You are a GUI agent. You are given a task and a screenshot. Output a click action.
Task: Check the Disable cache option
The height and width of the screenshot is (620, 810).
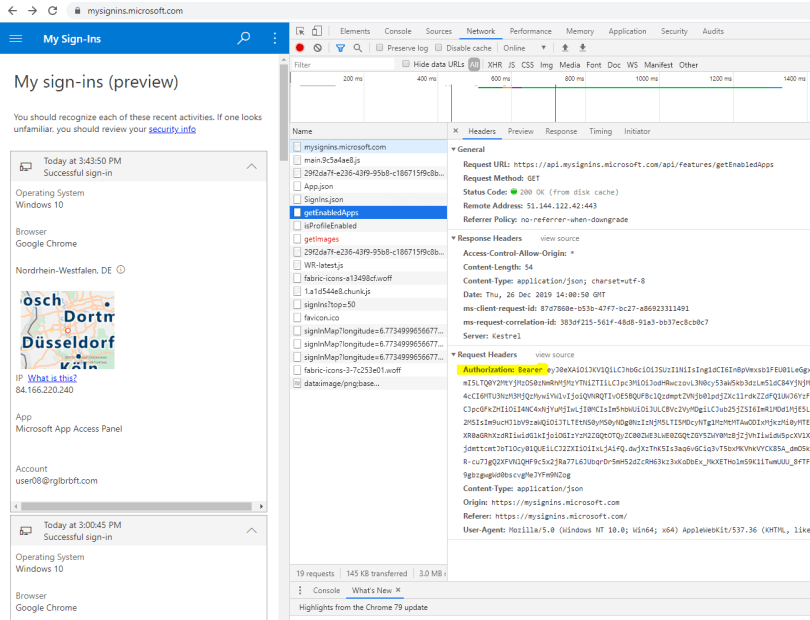coord(439,48)
